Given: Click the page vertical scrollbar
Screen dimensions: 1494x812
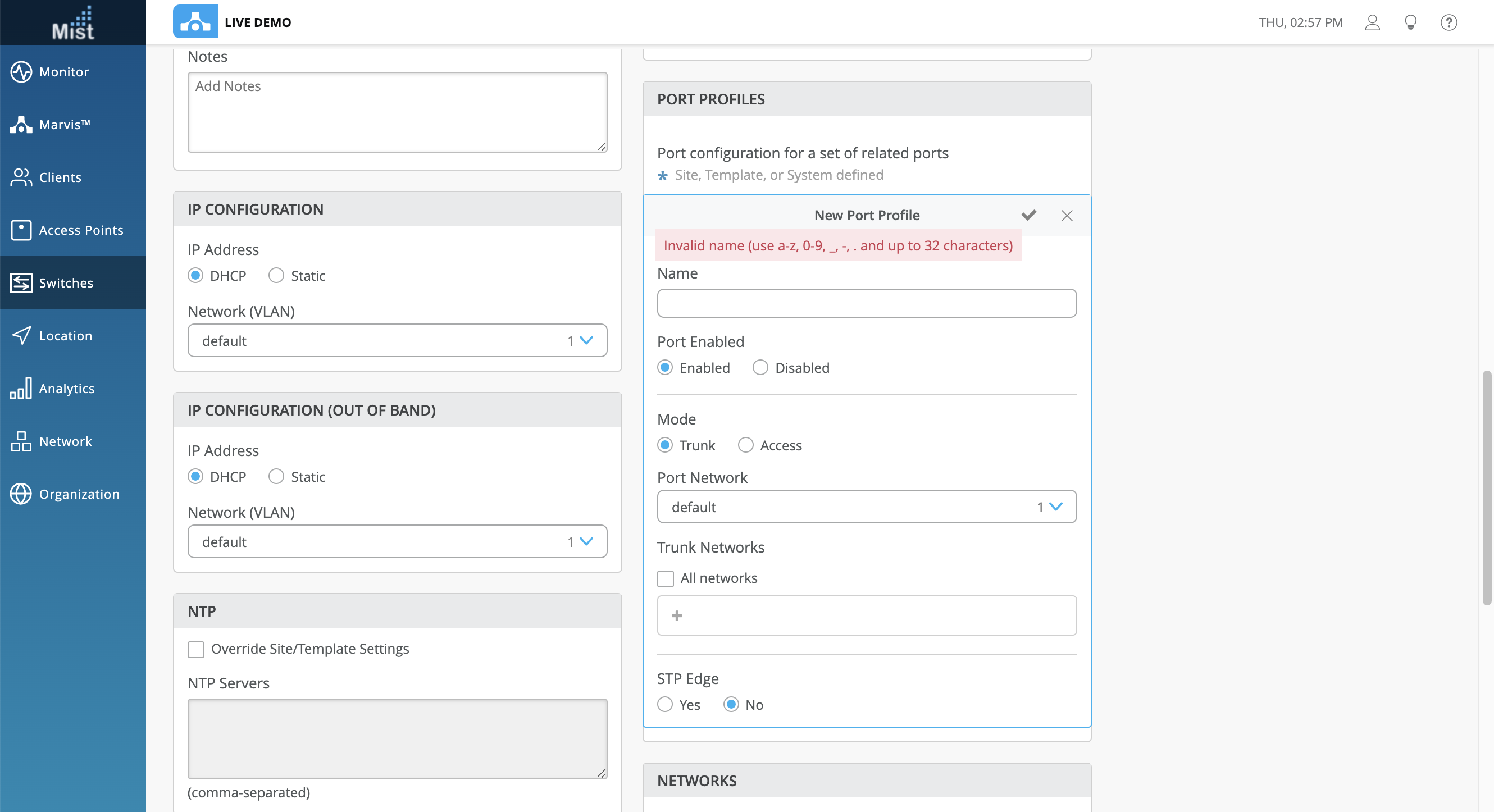Looking at the screenshot, I should pyautogui.click(x=1486, y=487).
